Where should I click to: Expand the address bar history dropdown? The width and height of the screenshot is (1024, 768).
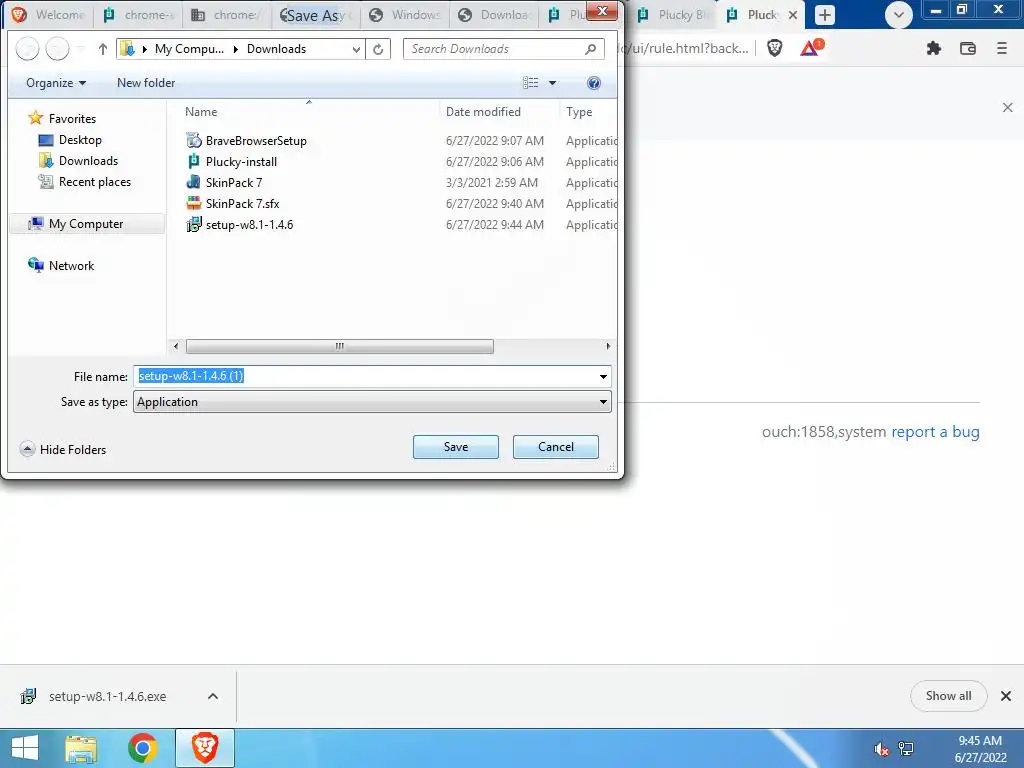356,49
